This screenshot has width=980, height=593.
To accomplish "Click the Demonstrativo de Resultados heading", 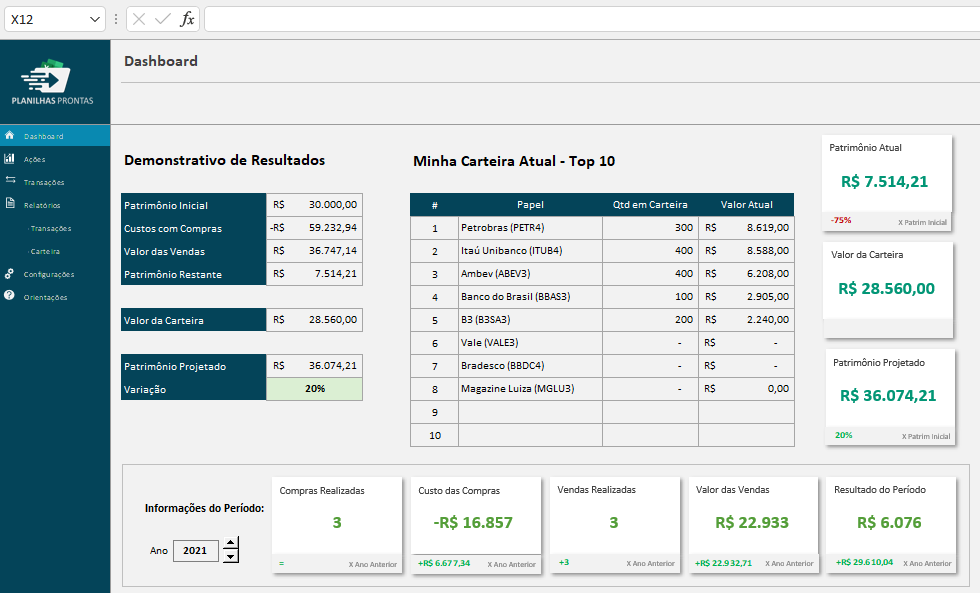I will 224,161.
